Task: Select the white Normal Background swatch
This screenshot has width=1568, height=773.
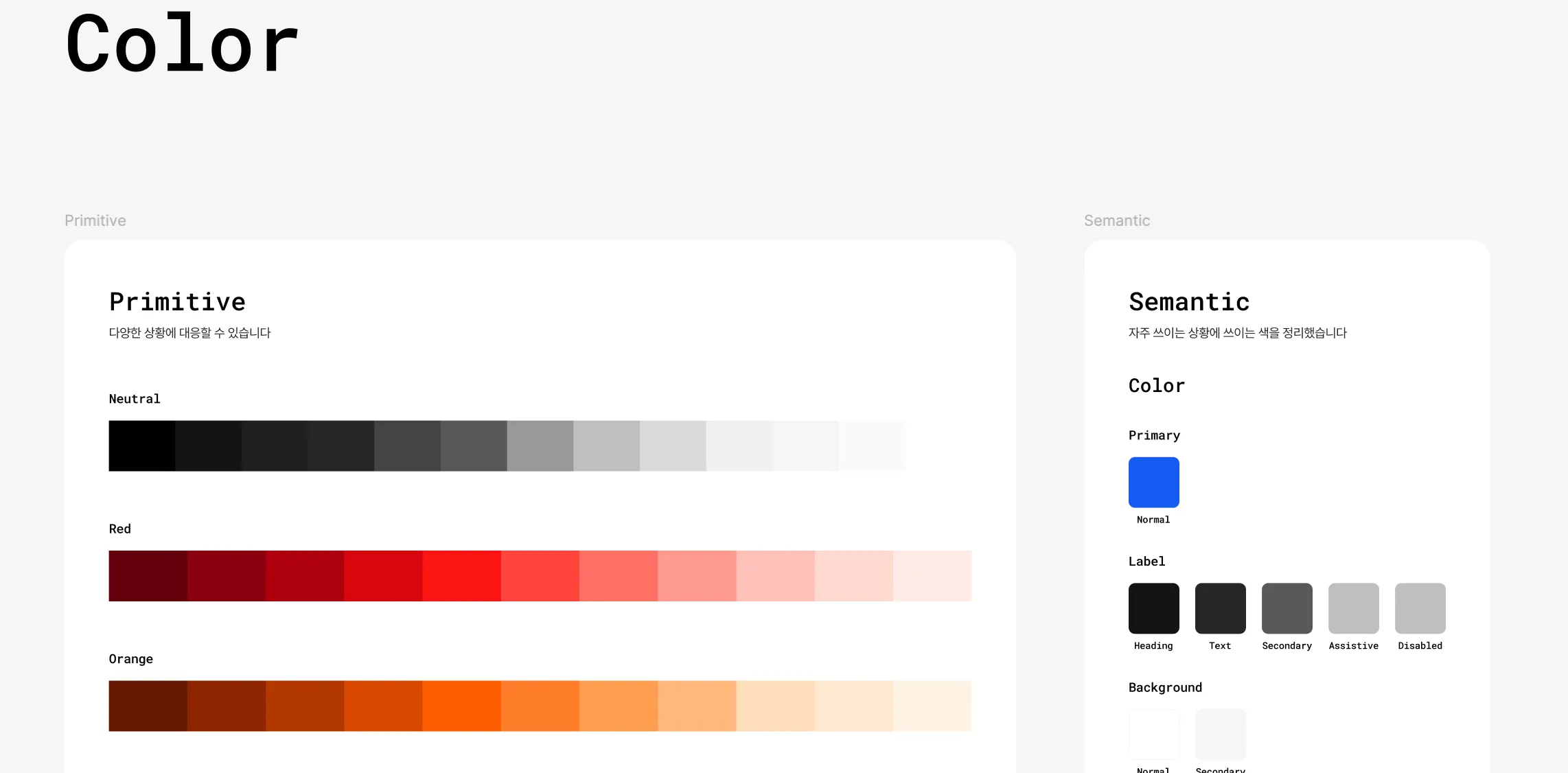Action: pyautogui.click(x=1153, y=734)
